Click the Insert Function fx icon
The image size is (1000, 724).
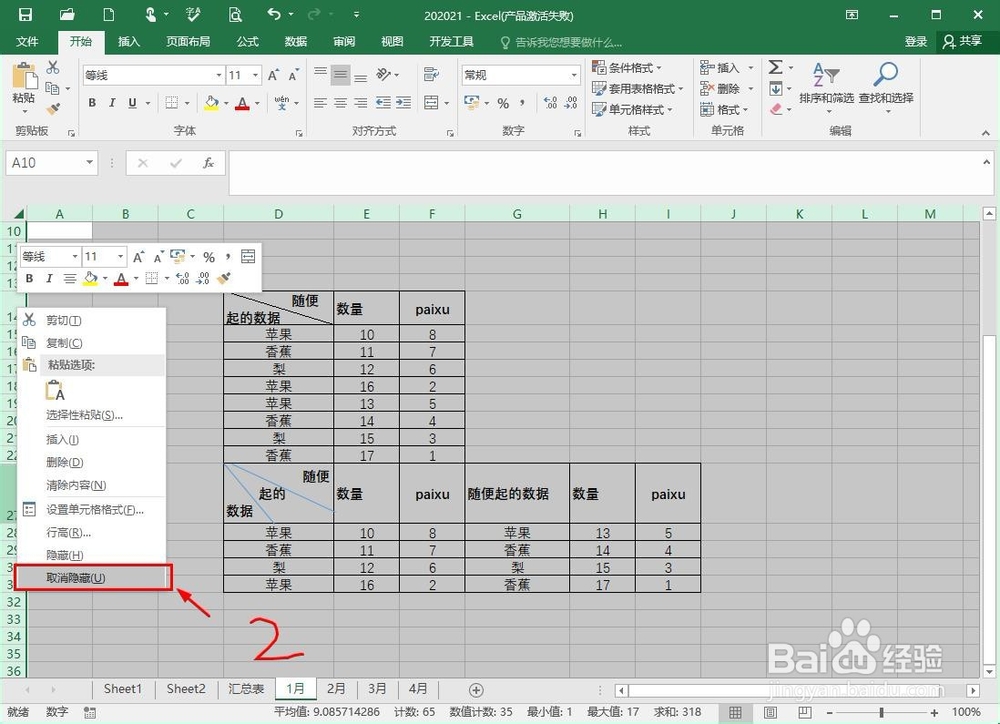pyautogui.click(x=209, y=163)
